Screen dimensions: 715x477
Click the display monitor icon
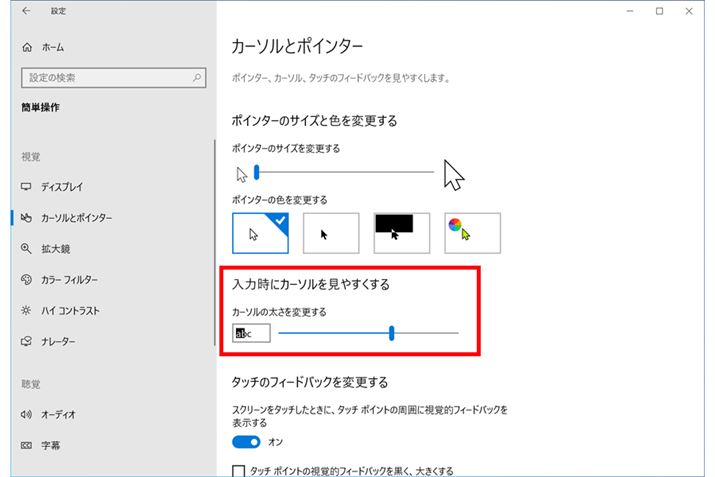pos(26,187)
